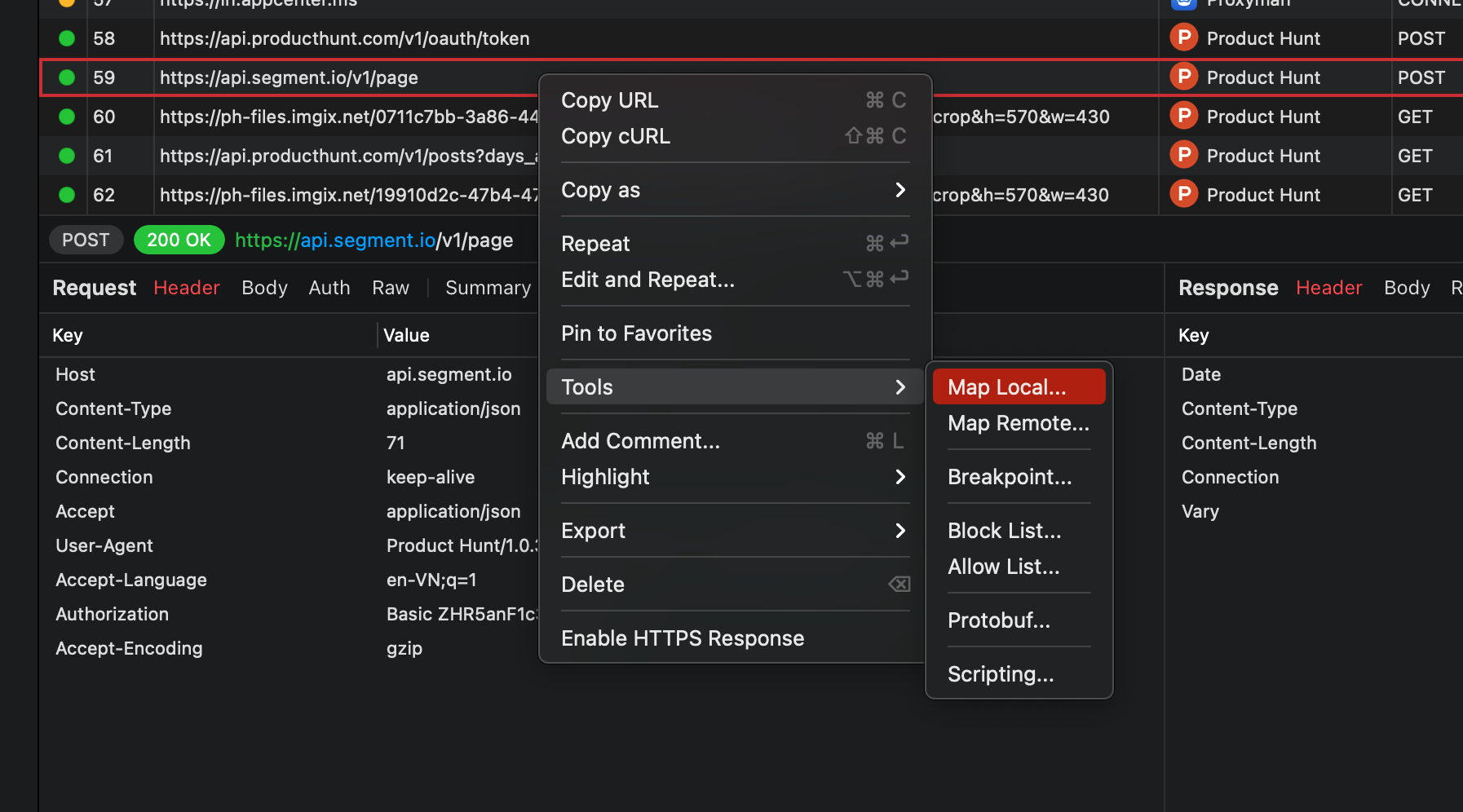Select request 60 imgix URL

(x=349, y=117)
